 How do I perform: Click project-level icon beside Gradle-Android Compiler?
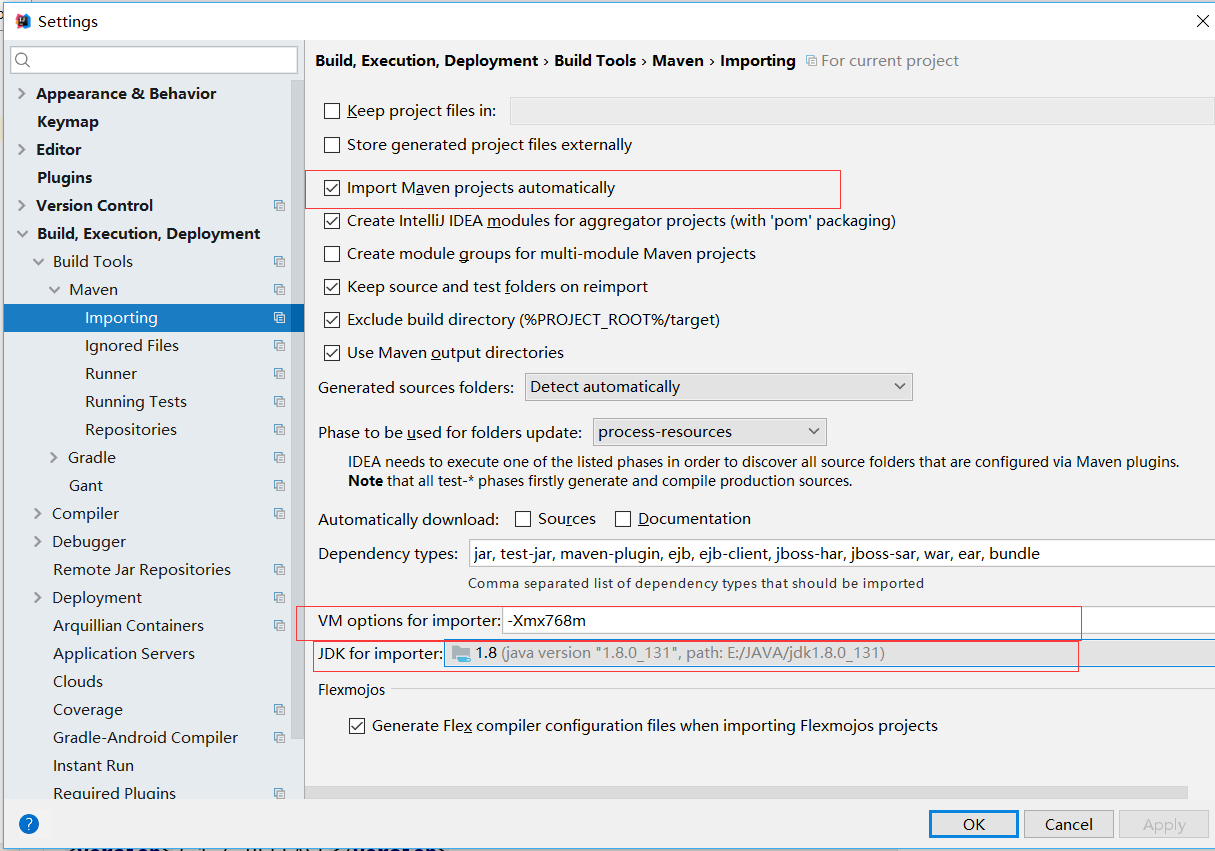(279, 737)
